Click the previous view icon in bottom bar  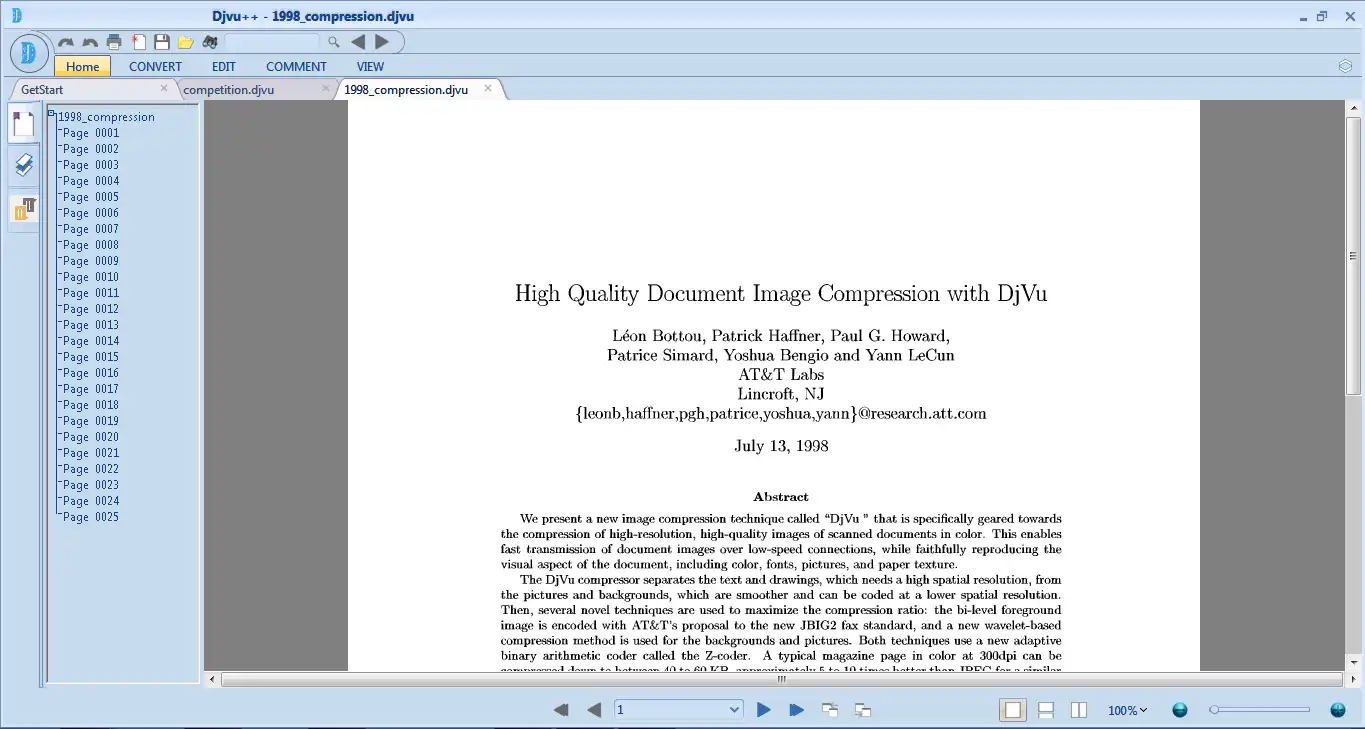[830, 710]
